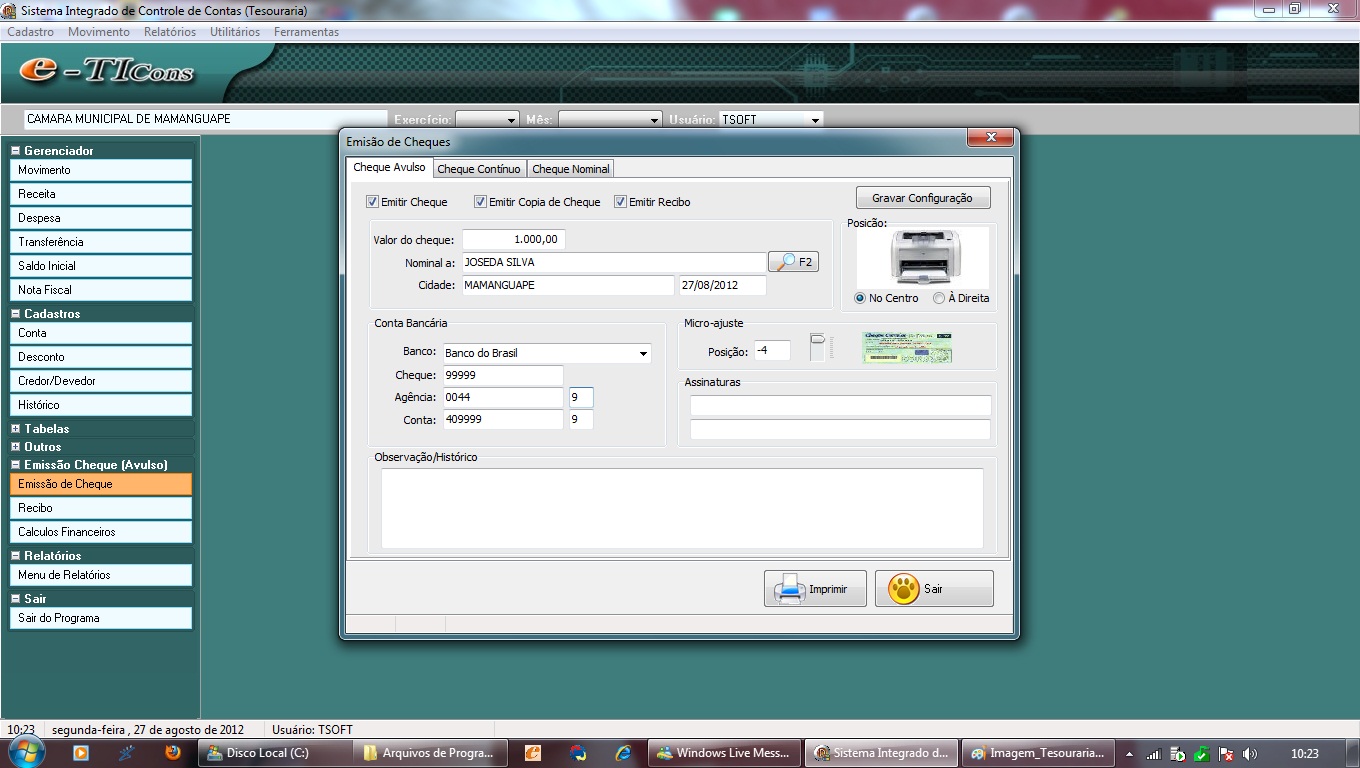This screenshot has width=1360, height=768.
Task: Expand the Usuário TSOFT dropdown
Action: pos(815,120)
